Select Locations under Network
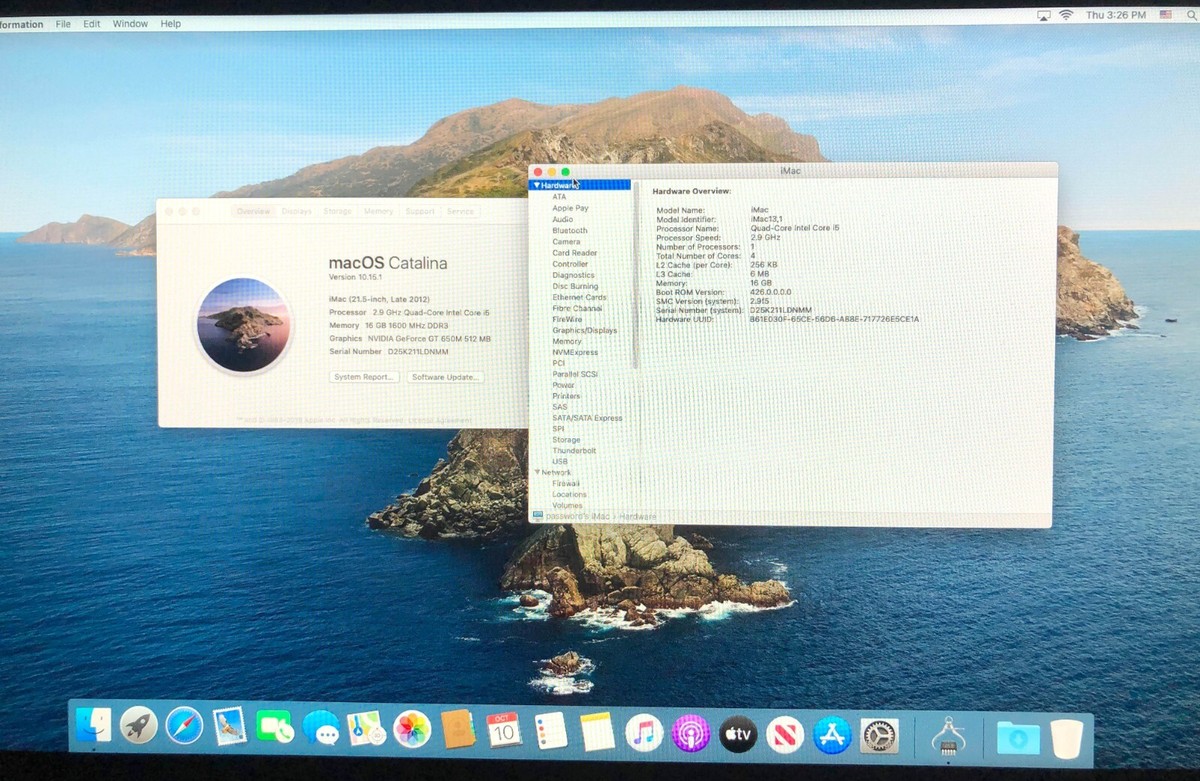Screen dimensions: 1200x781 pyautogui.click(x=569, y=494)
